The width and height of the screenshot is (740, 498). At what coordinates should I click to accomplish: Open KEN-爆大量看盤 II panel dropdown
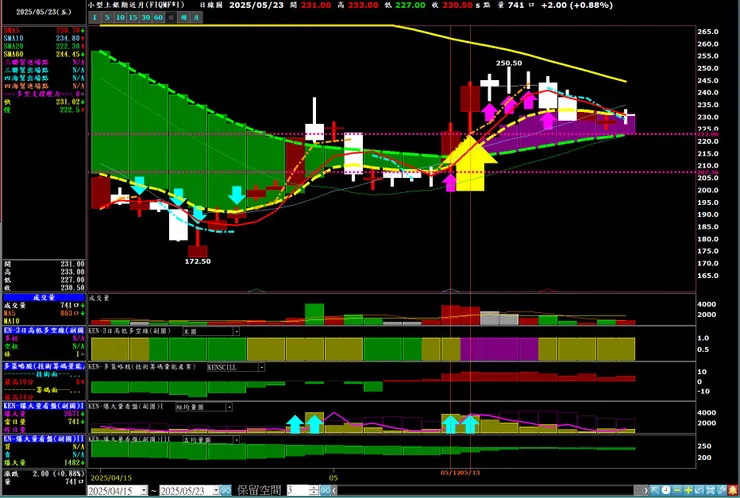pyautogui.click(x=236, y=440)
